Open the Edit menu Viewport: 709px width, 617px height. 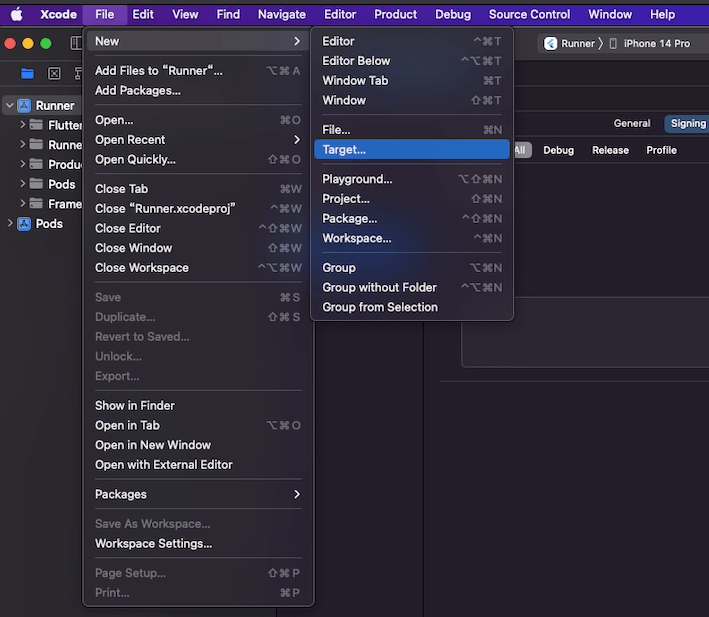point(143,14)
